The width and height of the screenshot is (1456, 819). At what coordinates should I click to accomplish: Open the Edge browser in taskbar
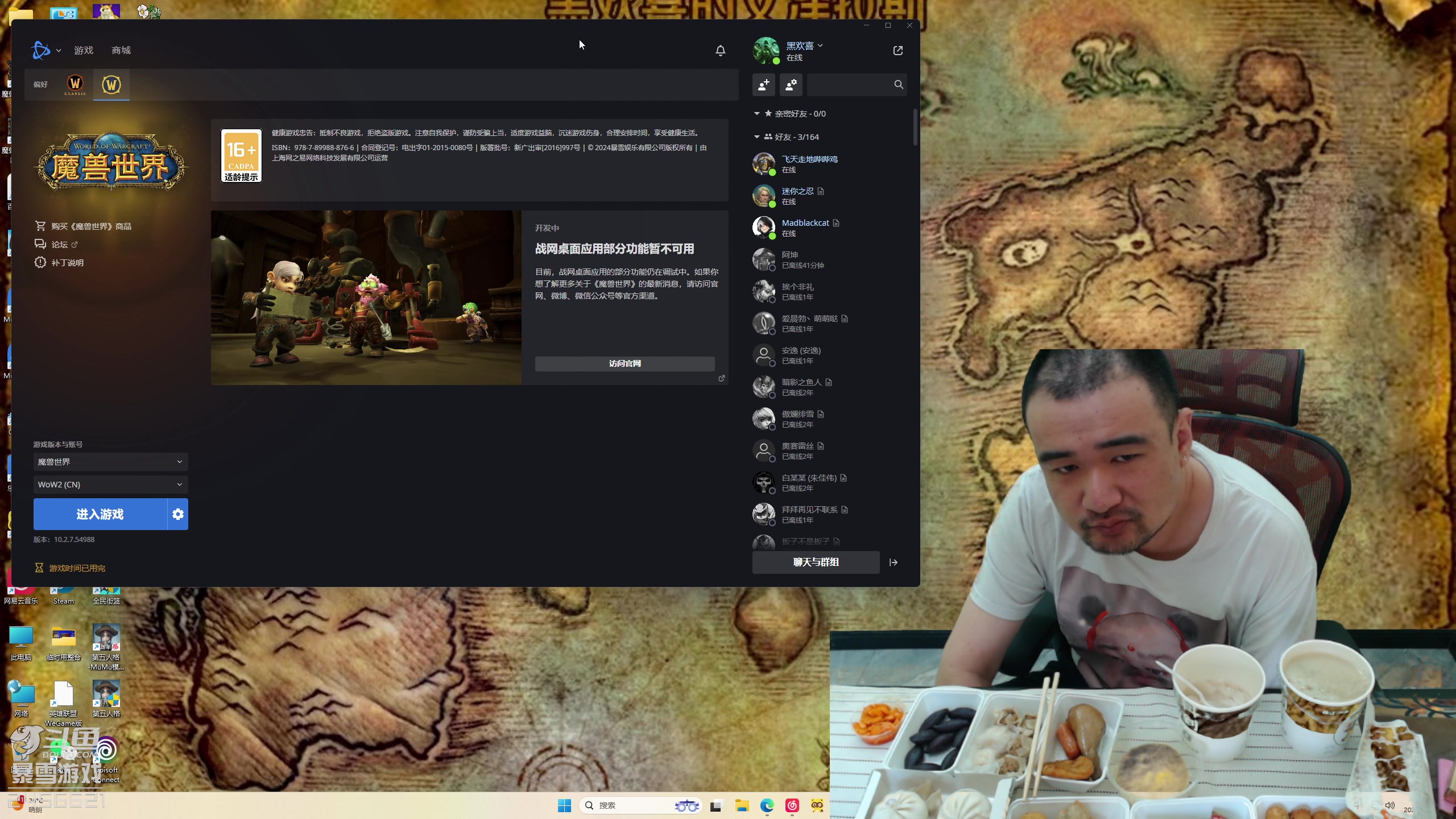(x=767, y=805)
